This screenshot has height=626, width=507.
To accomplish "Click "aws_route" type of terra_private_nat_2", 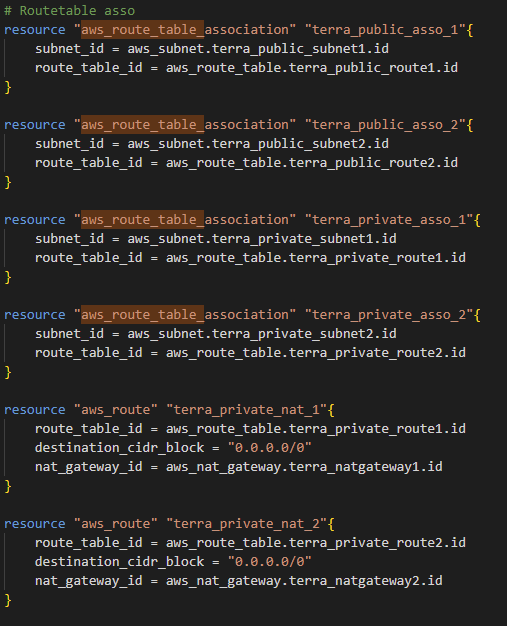I will pyautogui.click(x=116, y=524).
